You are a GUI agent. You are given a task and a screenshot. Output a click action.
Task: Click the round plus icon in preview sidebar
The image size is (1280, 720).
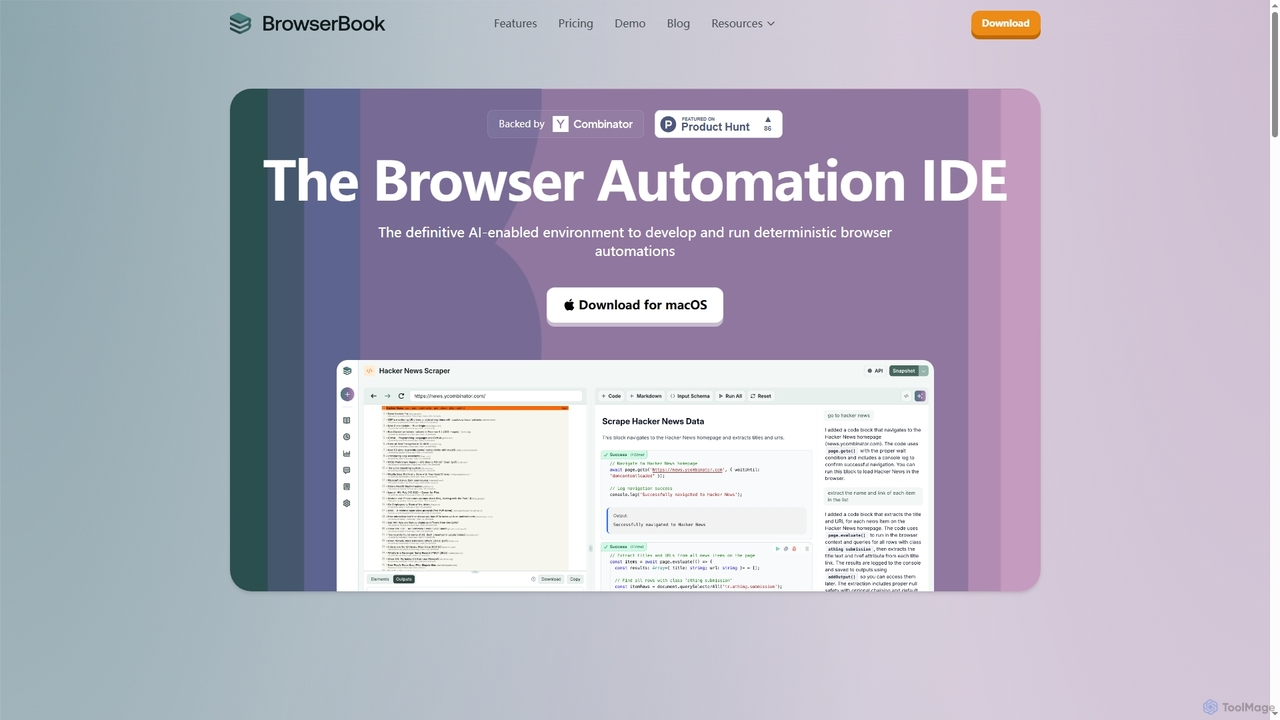(347, 394)
